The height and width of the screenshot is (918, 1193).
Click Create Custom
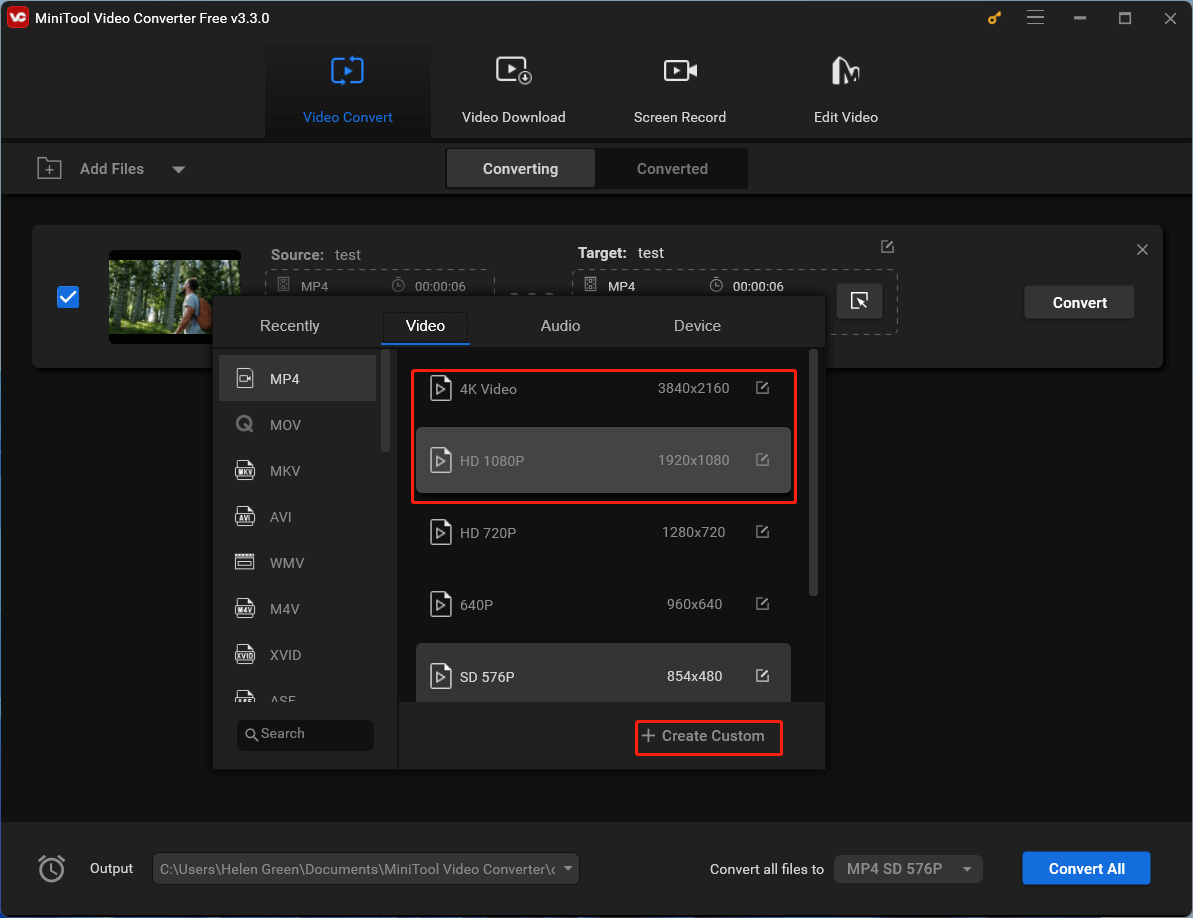tap(703, 735)
